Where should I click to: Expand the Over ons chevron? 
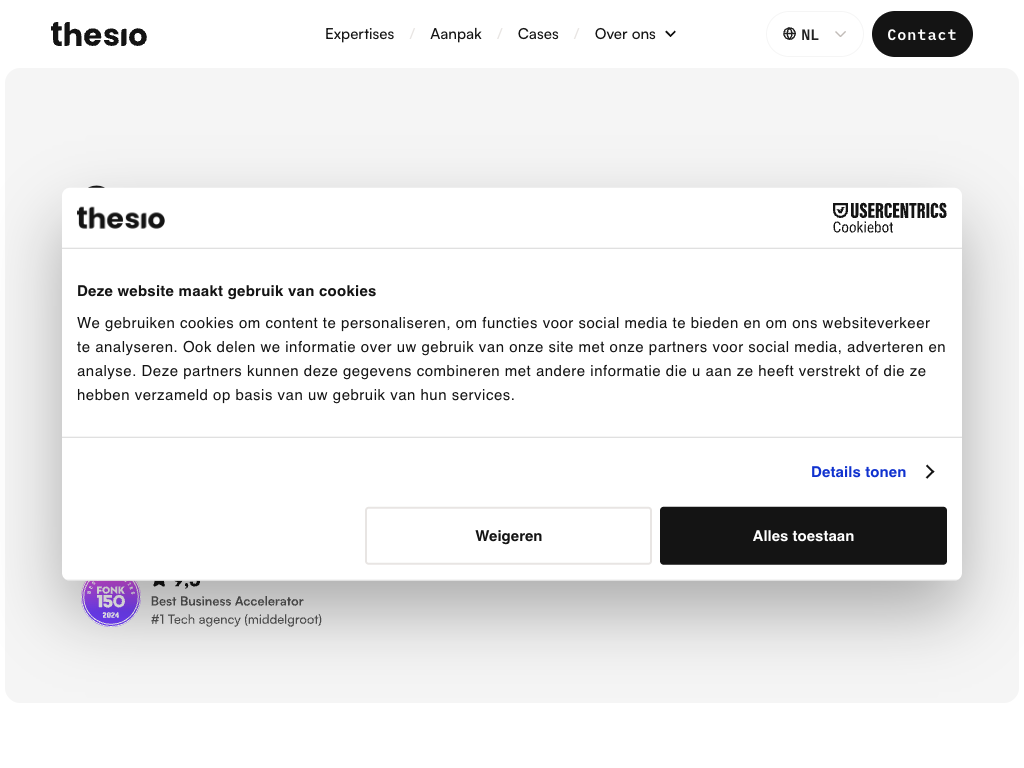coord(670,34)
